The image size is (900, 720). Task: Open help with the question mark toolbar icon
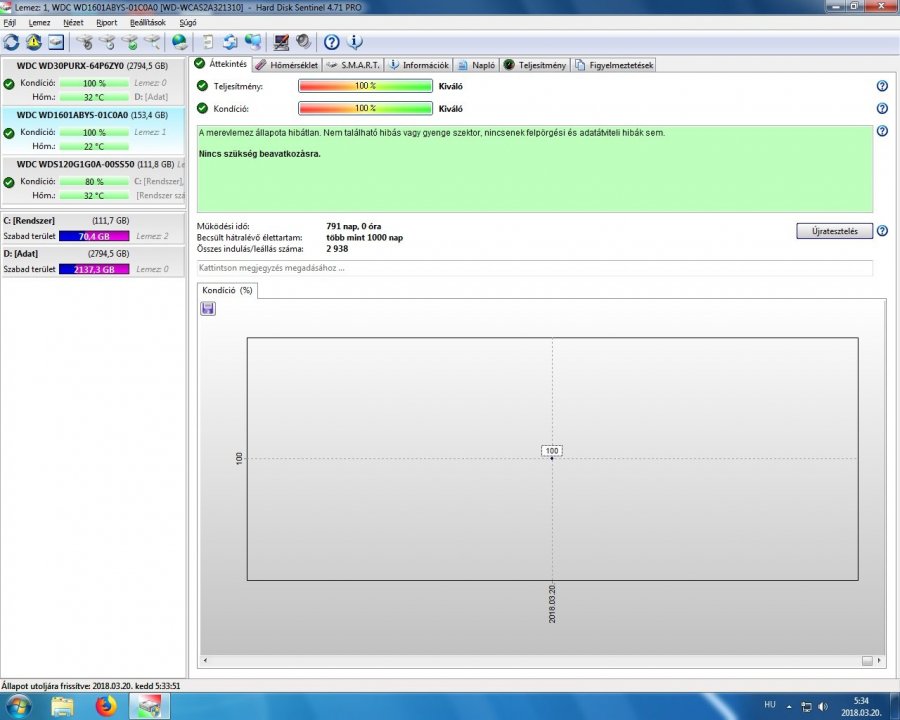pyautogui.click(x=331, y=42)
